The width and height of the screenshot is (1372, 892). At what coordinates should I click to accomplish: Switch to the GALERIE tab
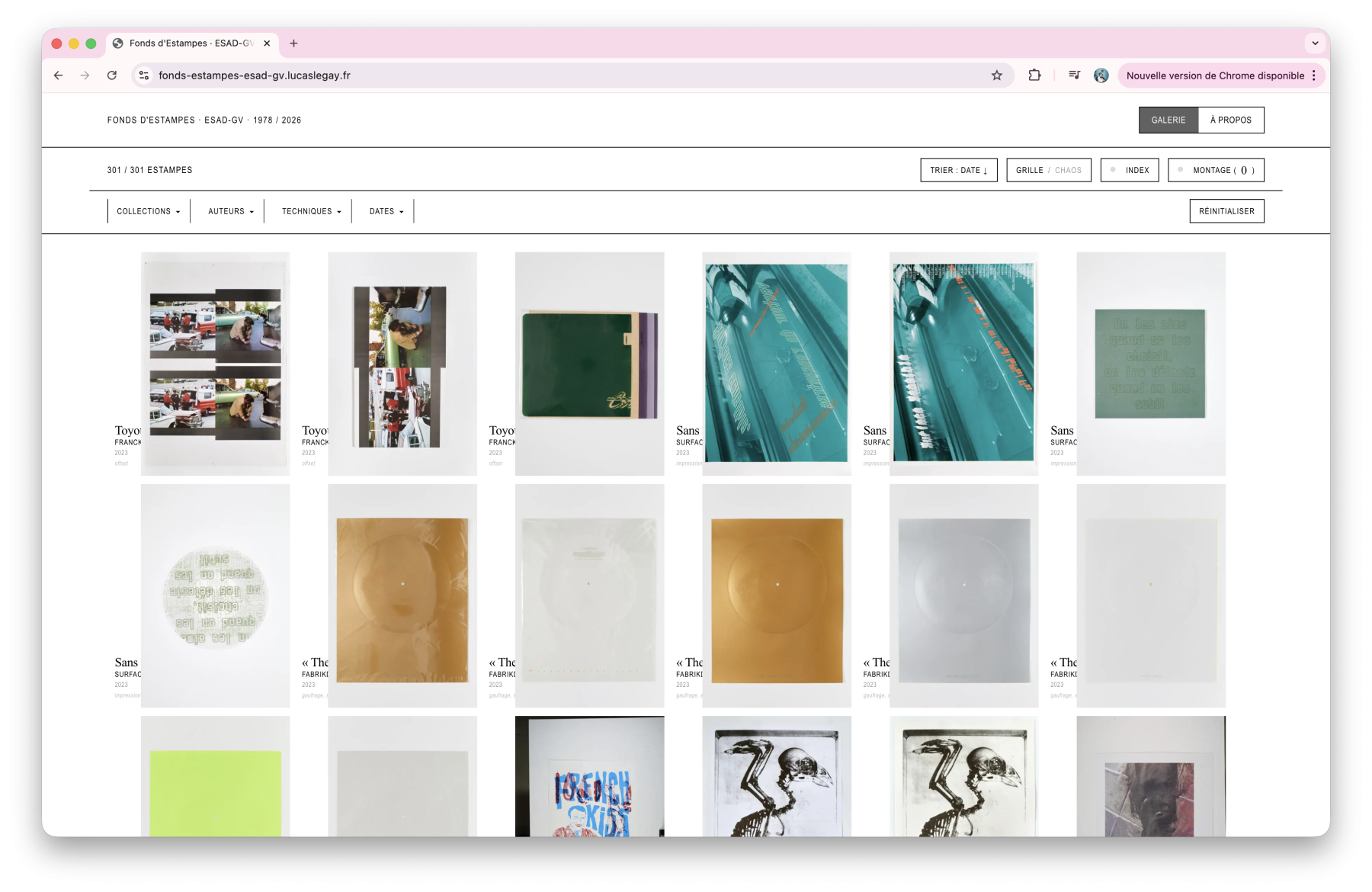pyautogui.click(x=1168, y=120)
